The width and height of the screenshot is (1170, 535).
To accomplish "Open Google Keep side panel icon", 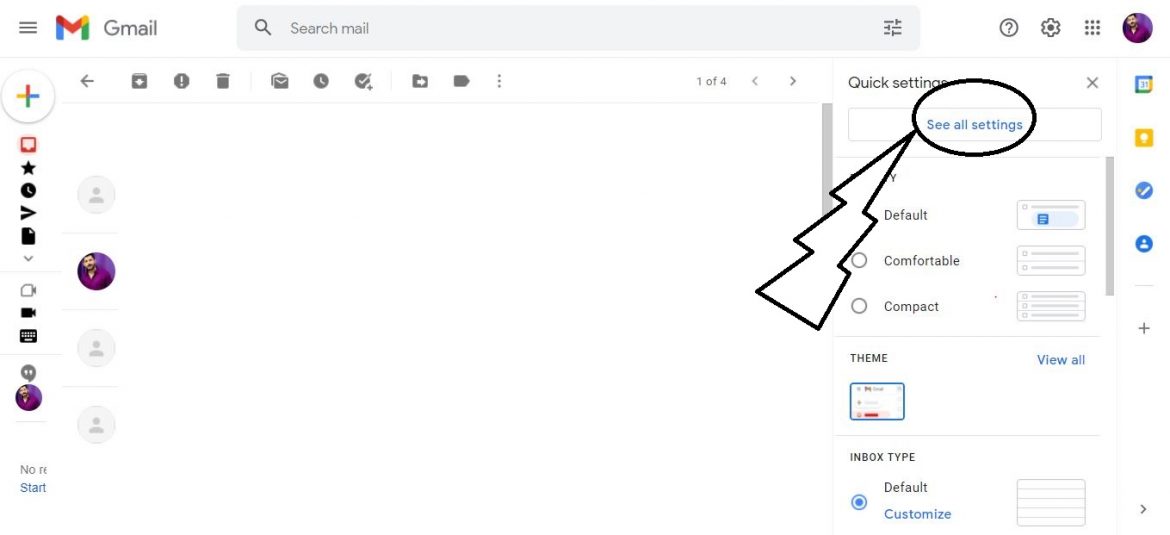I will (x=1143, y=138).
